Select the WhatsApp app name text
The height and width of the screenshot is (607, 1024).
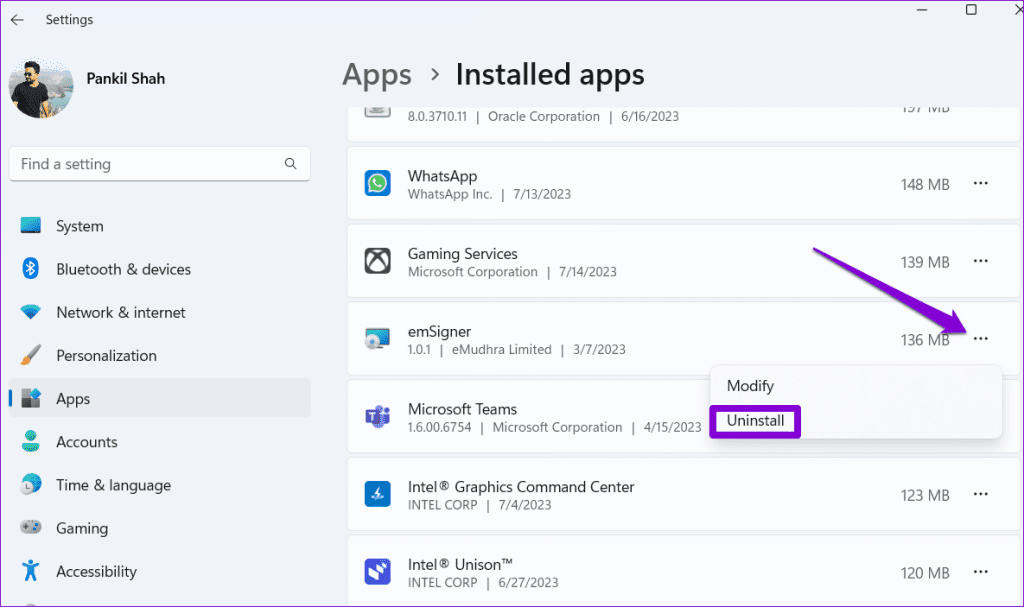pyautogui.click(x=442, y=176)
